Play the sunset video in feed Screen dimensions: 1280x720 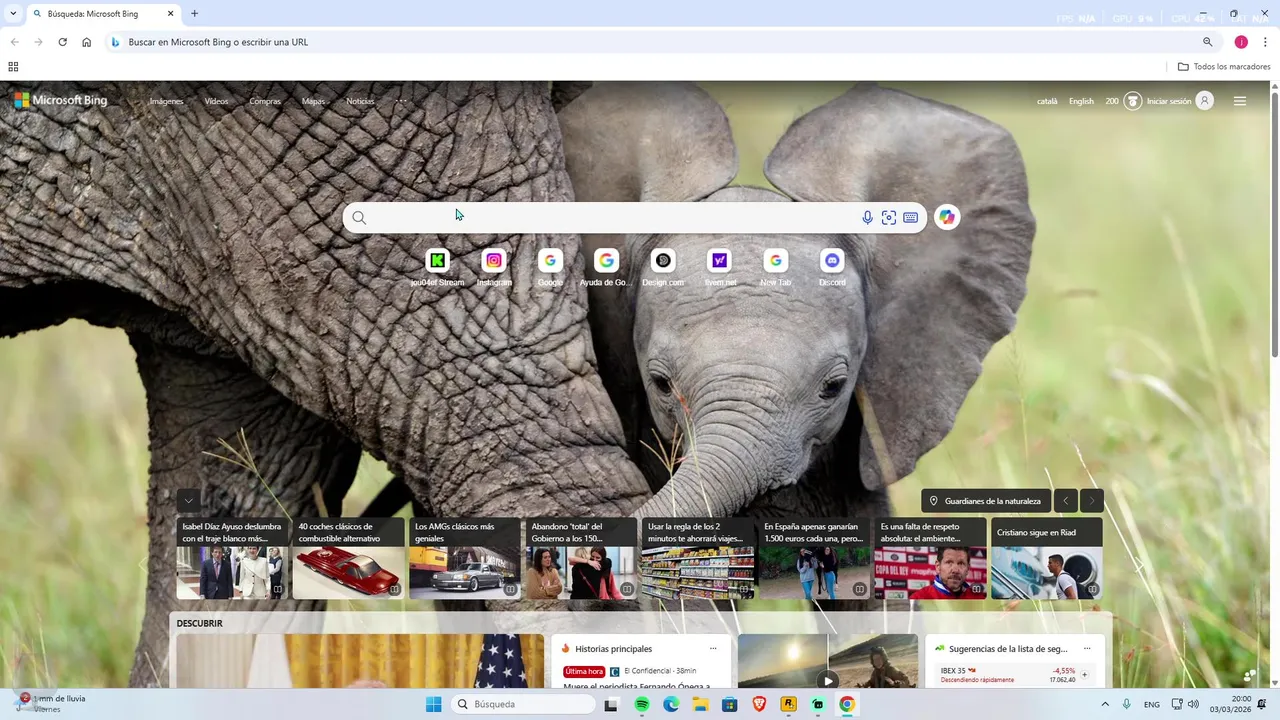tap(827, 681)
